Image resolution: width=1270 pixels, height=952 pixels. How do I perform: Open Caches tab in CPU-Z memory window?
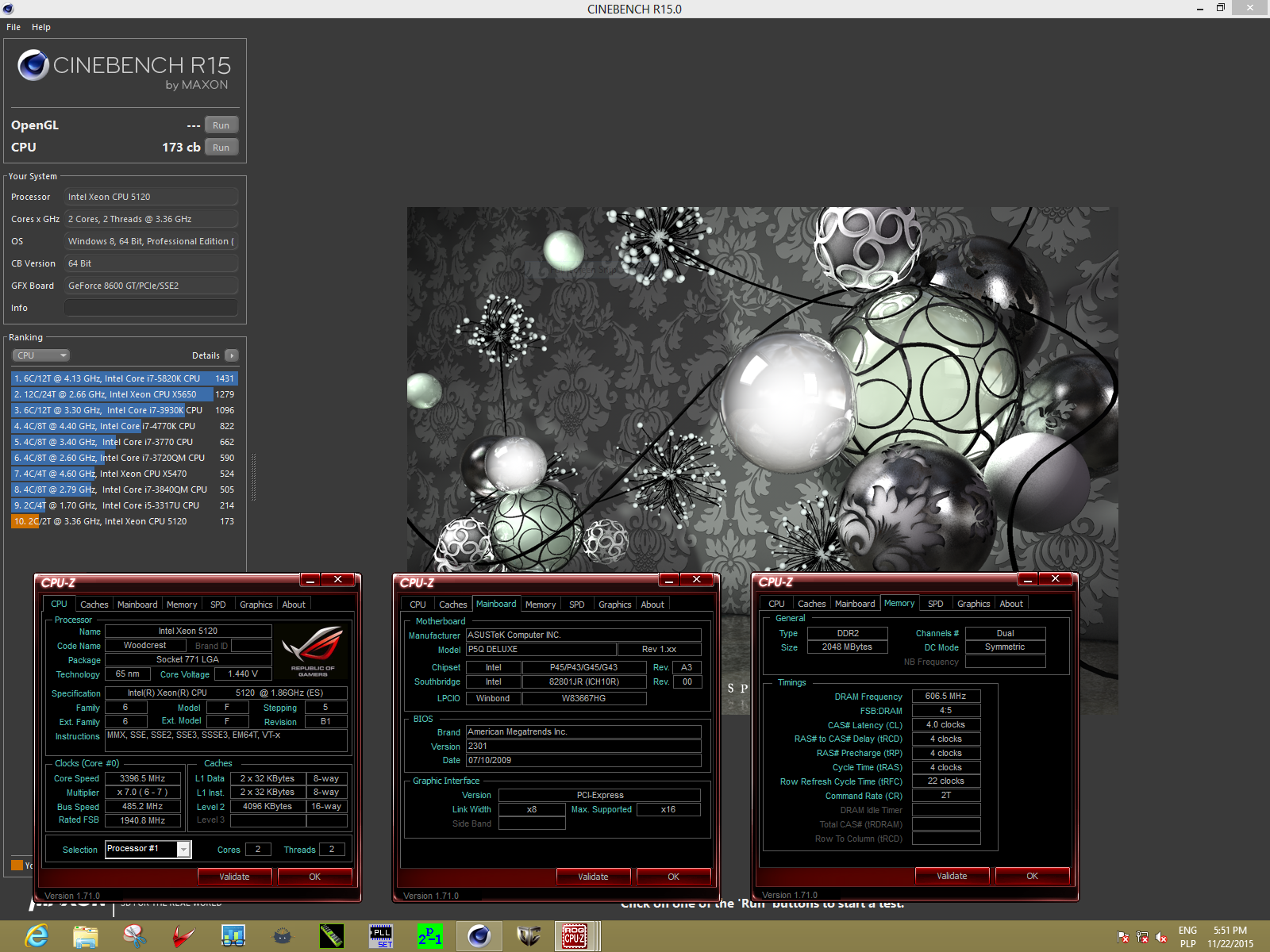pos(812,604)
